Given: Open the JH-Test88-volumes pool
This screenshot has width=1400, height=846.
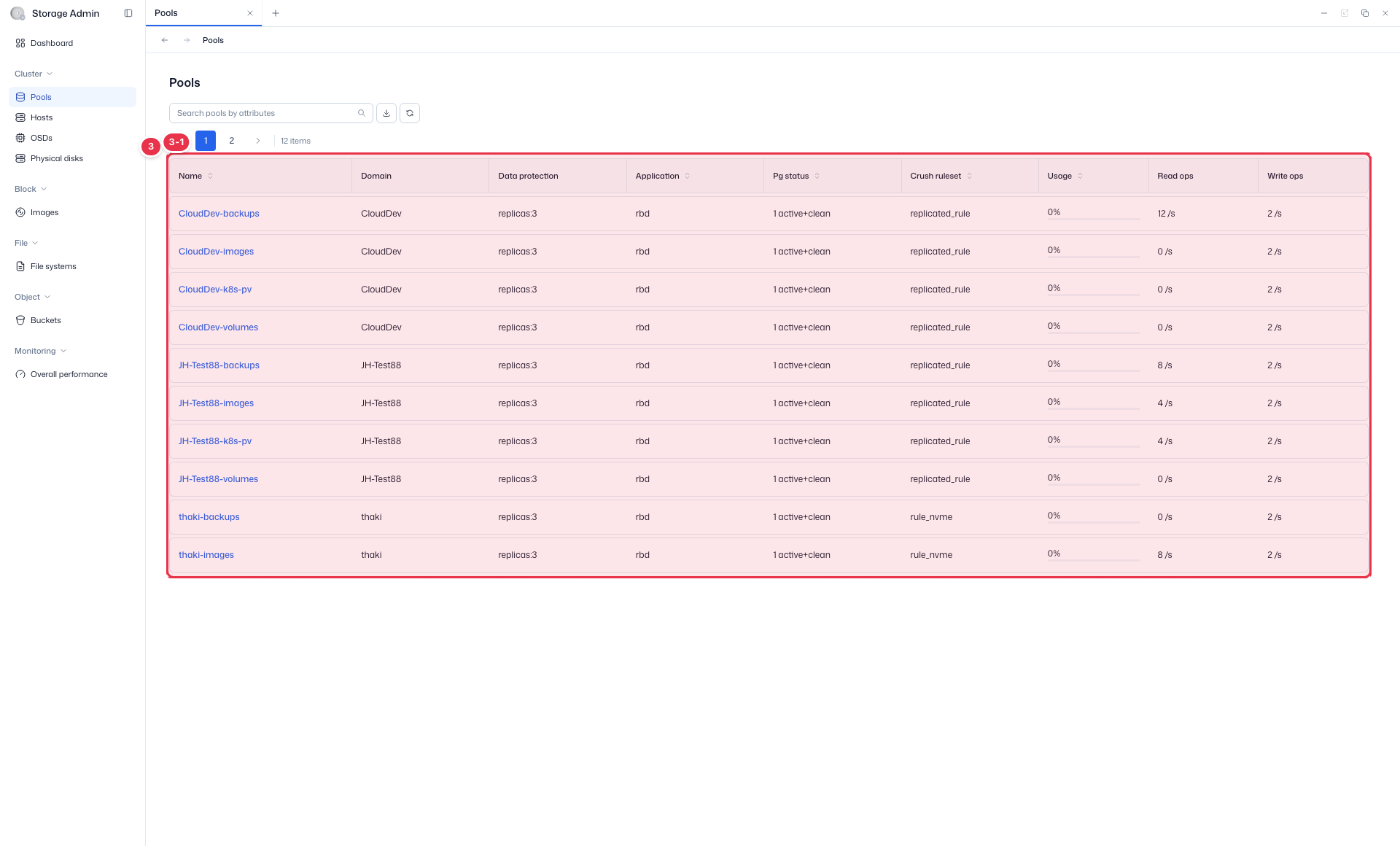Looking at the screenshot, I should pos(218,479).
